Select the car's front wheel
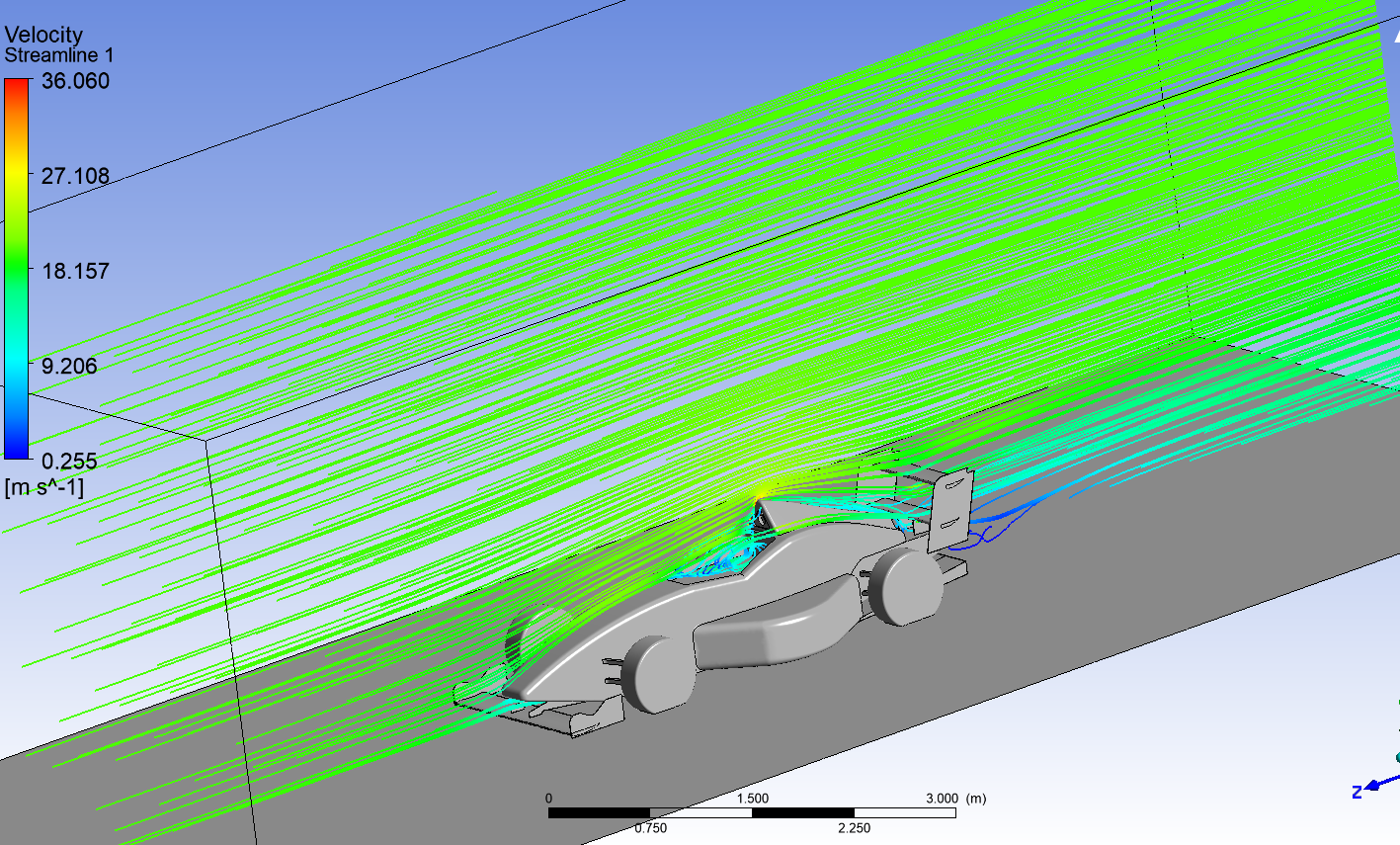 click(660, 674)
